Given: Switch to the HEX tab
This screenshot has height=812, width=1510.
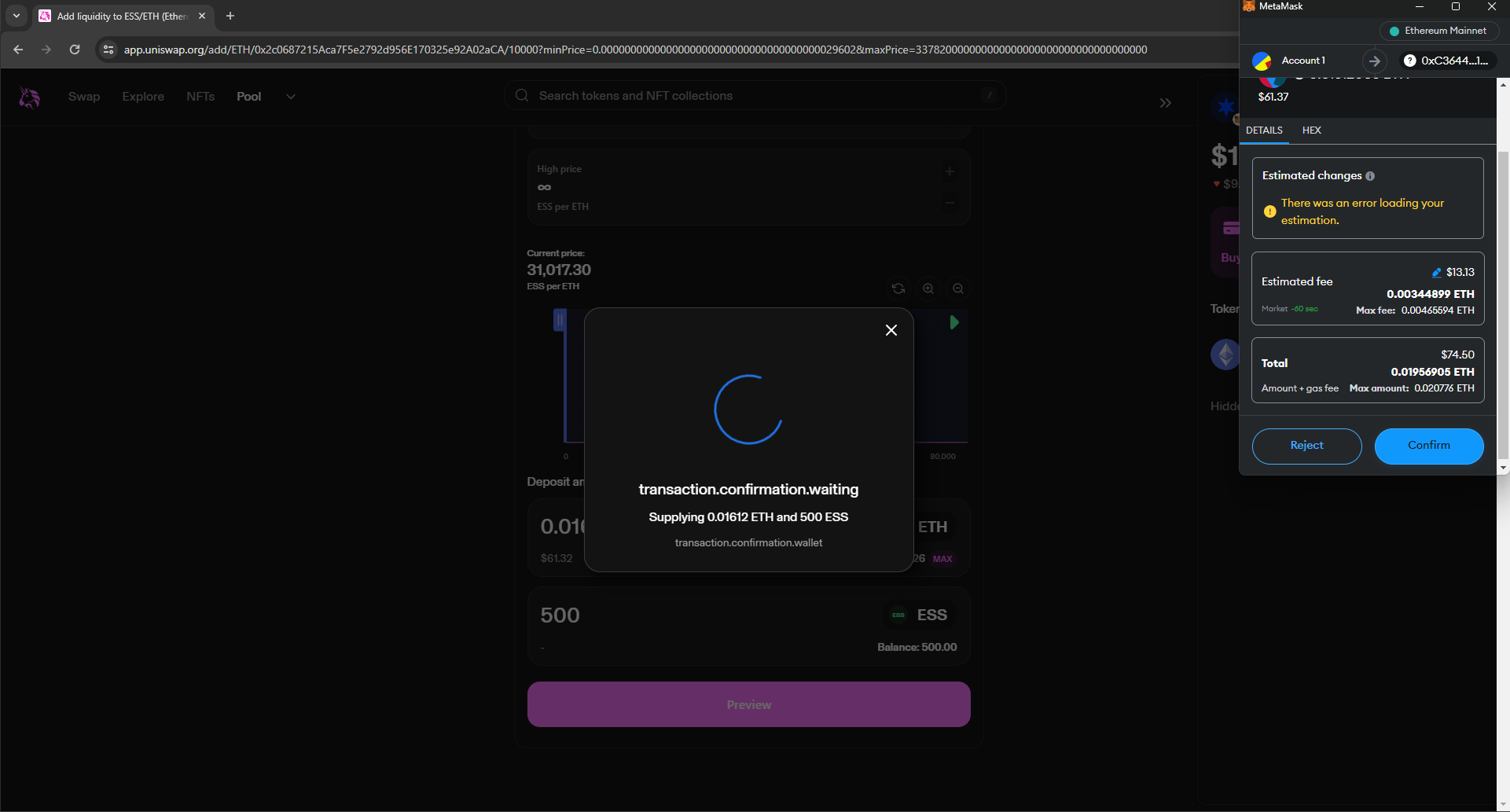Looking at the screenshot, I should tap(1311, 130).
